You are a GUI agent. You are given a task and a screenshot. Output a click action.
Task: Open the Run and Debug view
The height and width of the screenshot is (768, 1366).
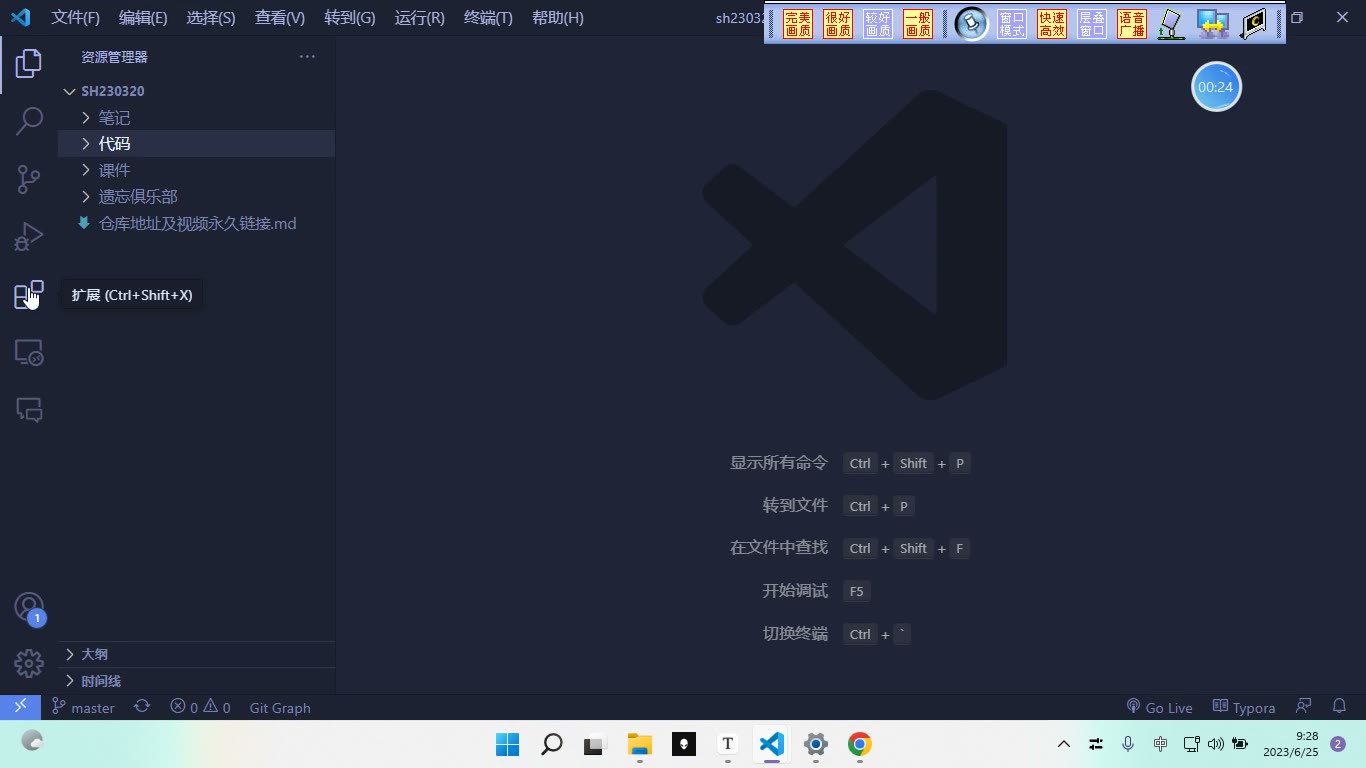click(29, 237)
